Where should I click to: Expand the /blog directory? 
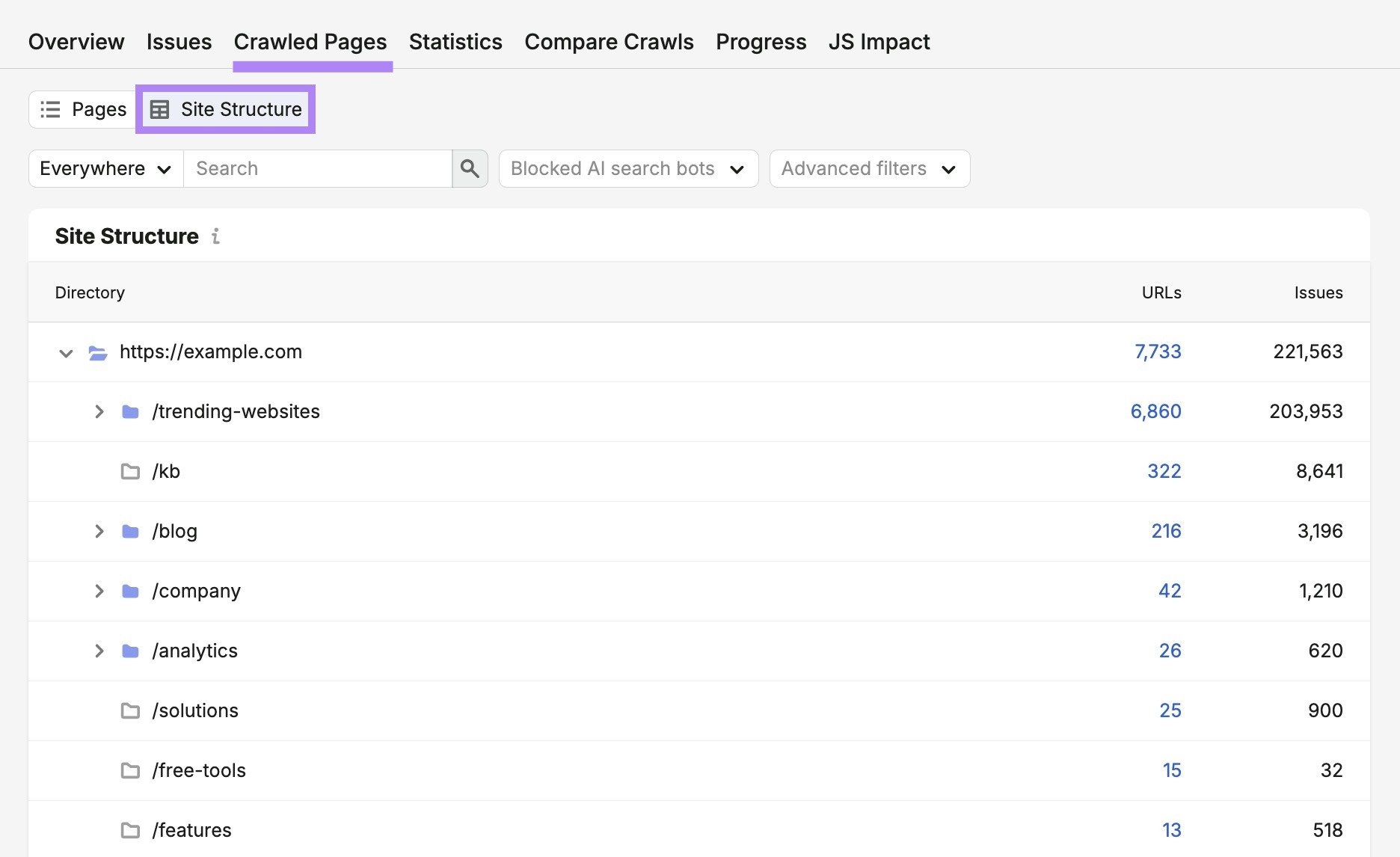point(99,531)
